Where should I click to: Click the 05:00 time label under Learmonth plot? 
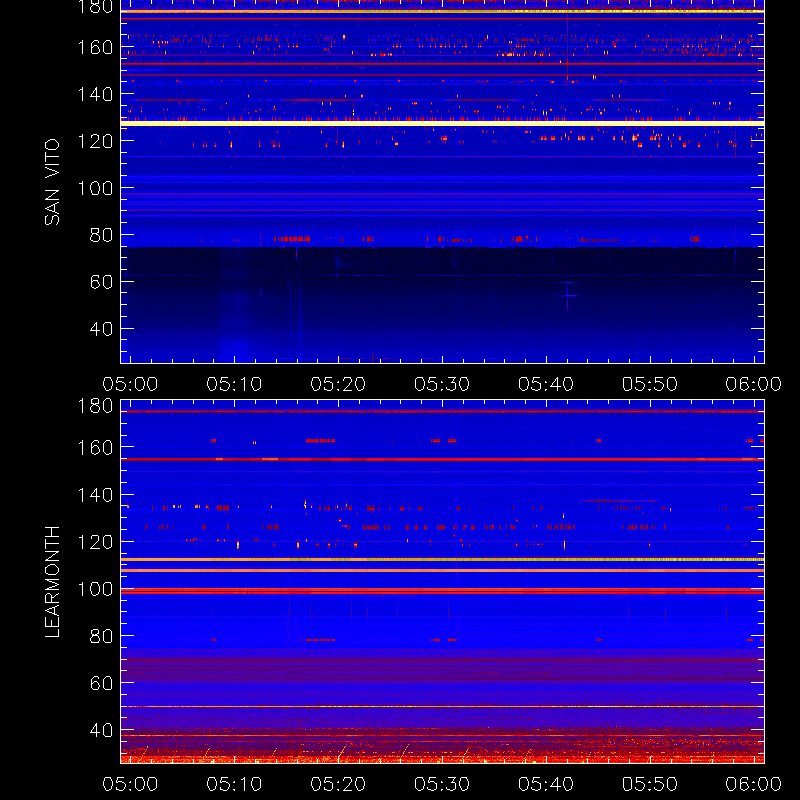(130, 784)
